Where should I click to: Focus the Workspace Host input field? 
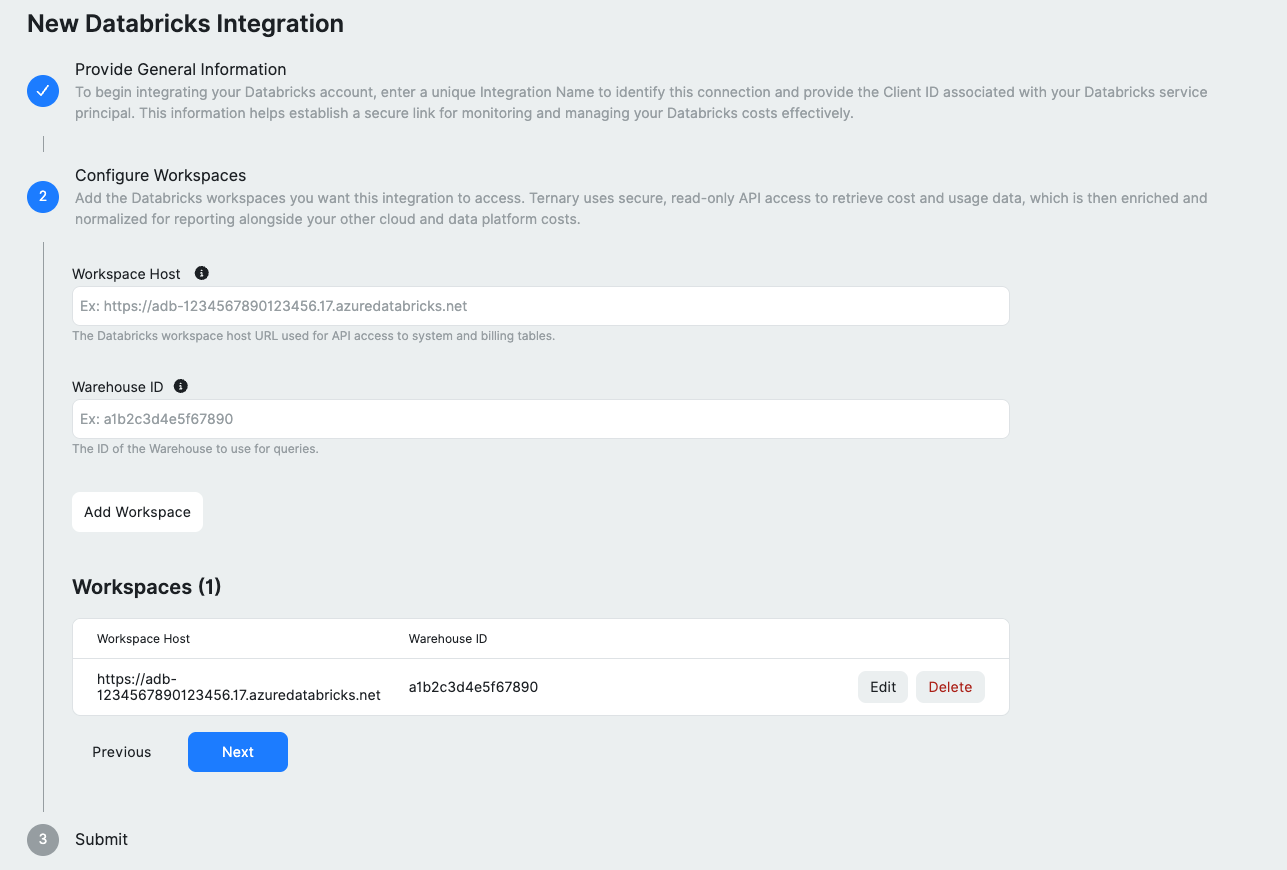(540, 306)
